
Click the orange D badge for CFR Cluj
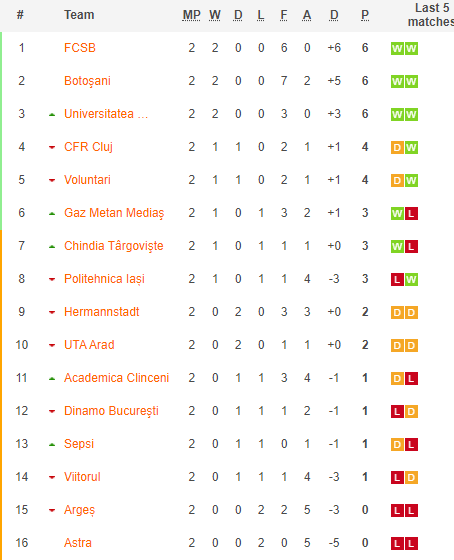point(397,148)
